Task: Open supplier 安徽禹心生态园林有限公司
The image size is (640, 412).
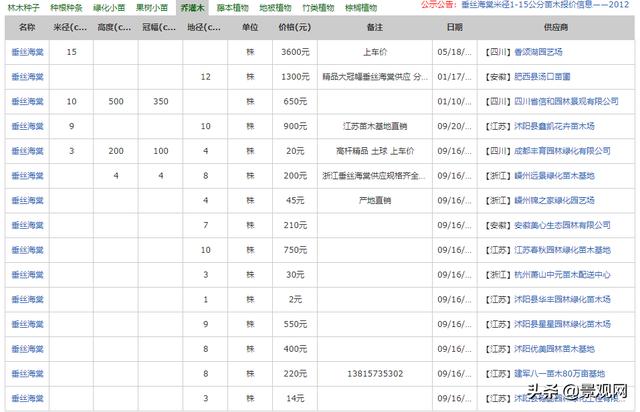Action: point(562,225)
